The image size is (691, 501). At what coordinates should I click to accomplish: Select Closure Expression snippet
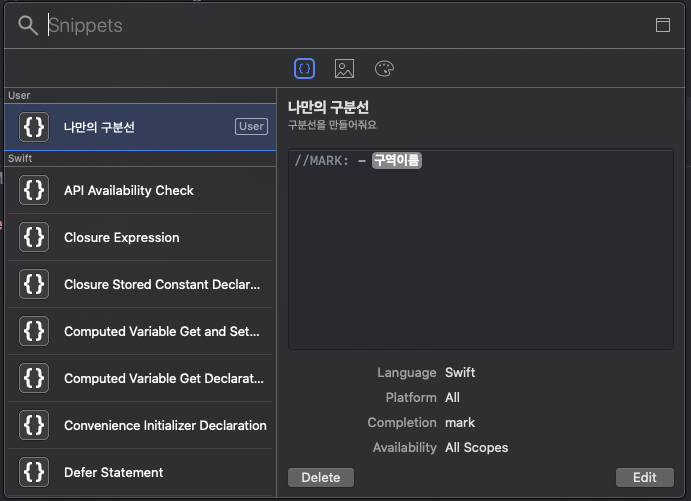click(x=140, y=238)
